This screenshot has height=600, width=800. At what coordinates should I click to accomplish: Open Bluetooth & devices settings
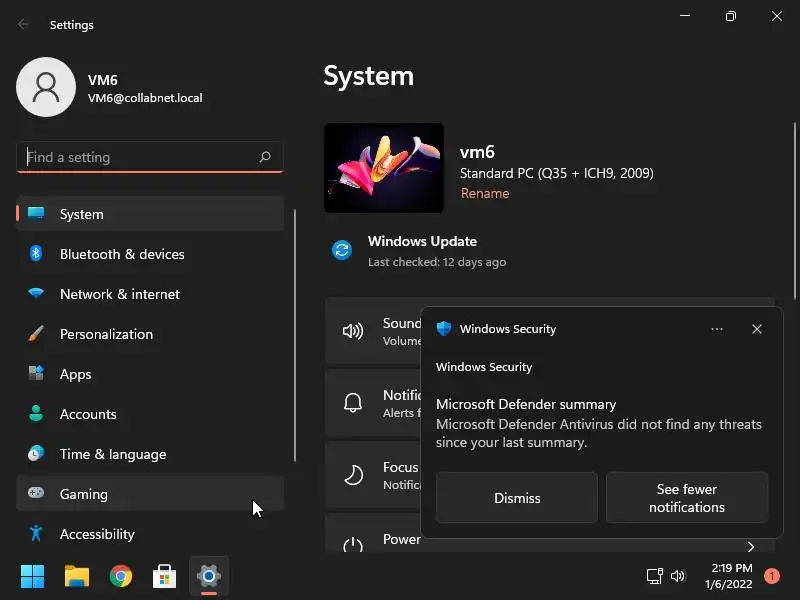150,254
